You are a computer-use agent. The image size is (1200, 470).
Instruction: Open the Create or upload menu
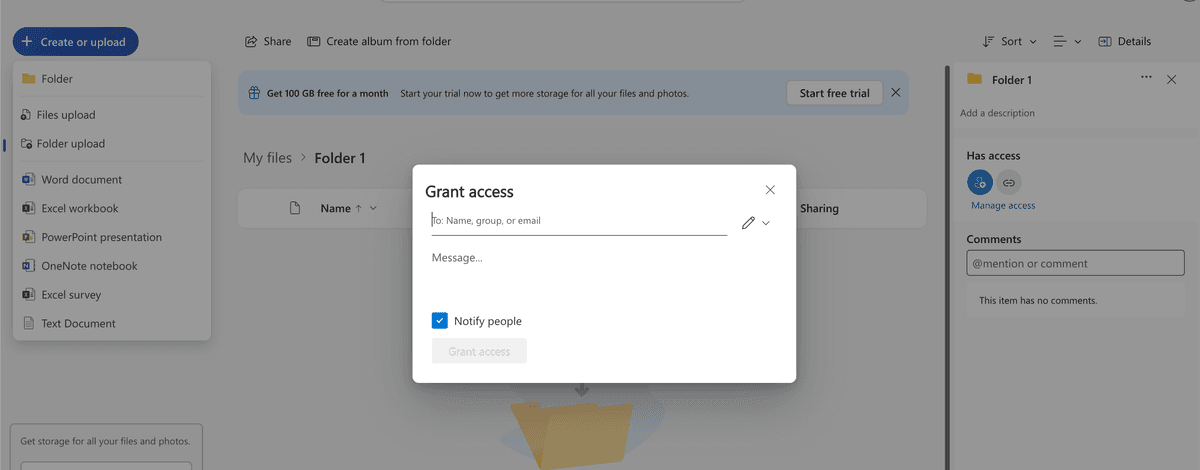pos(76,42)
